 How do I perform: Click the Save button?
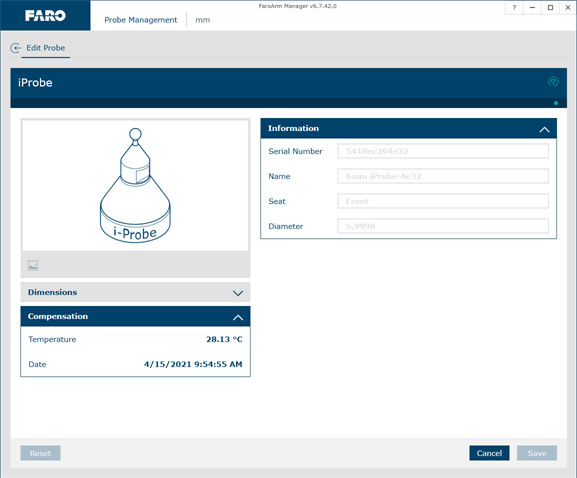point(537,453)
